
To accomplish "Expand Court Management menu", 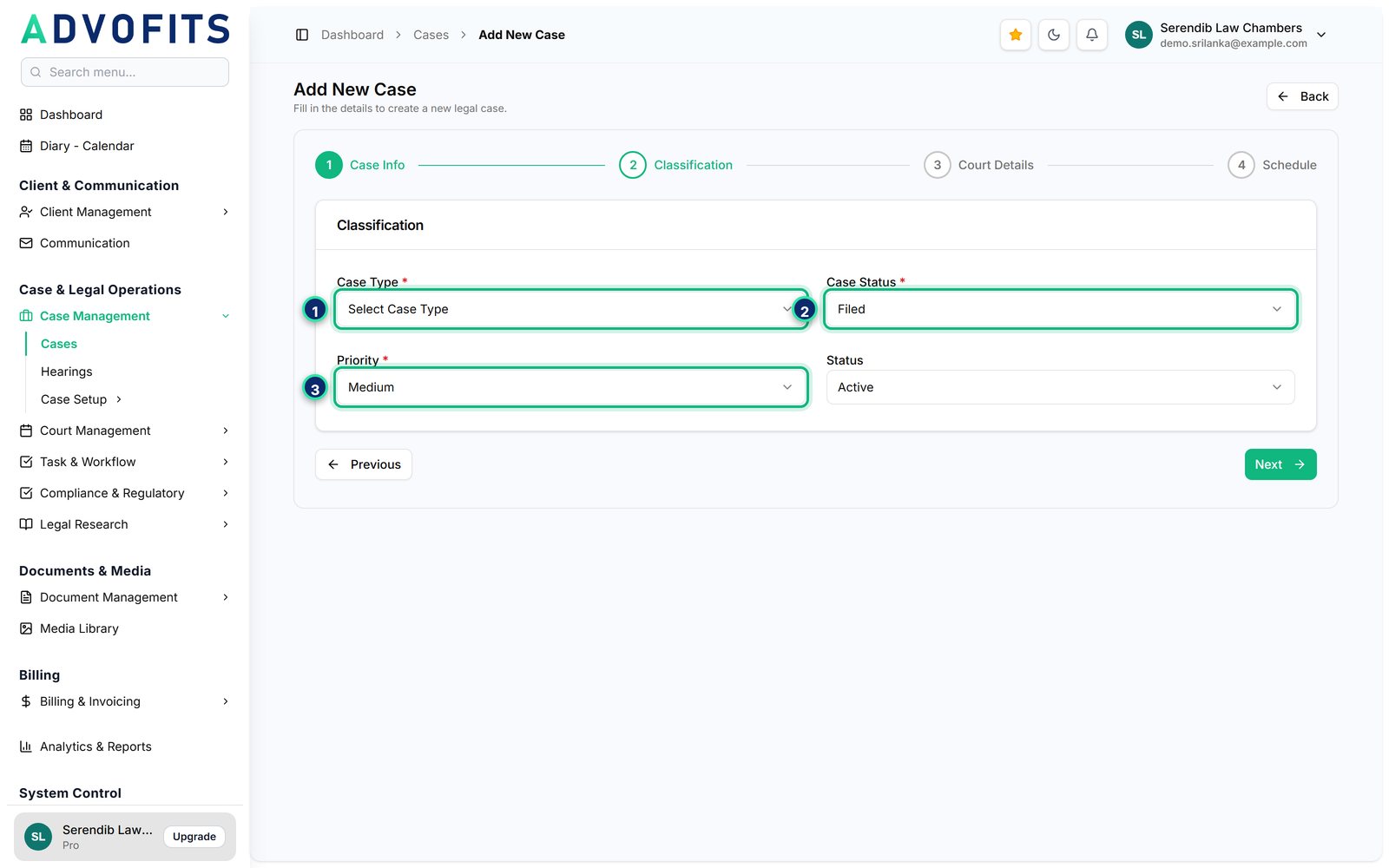I will pyautogui.click(x=125, y=431).
